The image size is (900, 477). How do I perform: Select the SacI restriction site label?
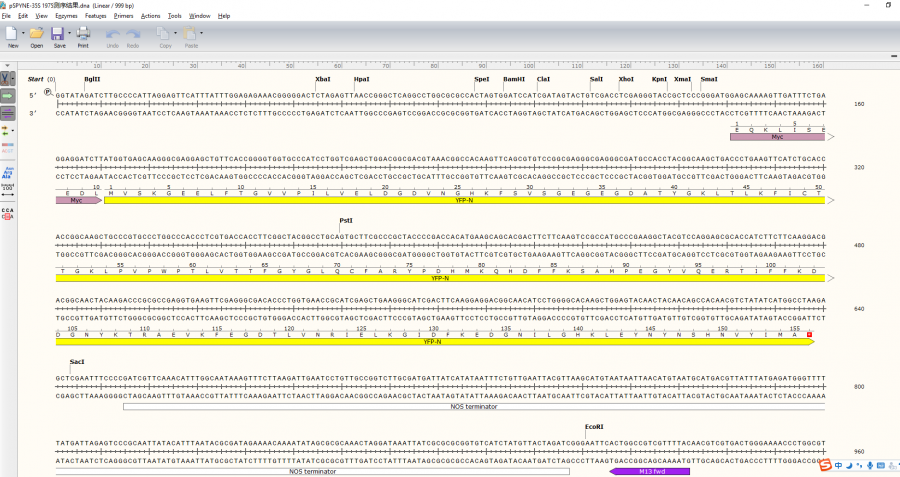(77, 362)
